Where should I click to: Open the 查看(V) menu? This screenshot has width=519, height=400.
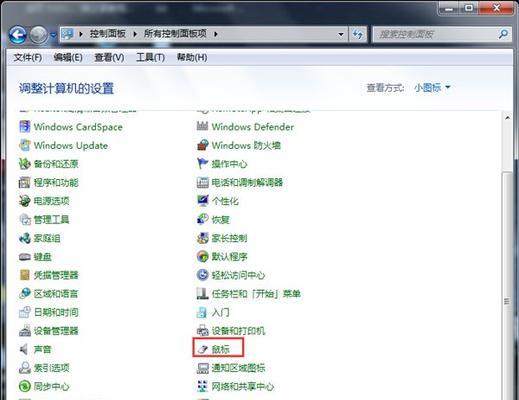coord(109,57)
